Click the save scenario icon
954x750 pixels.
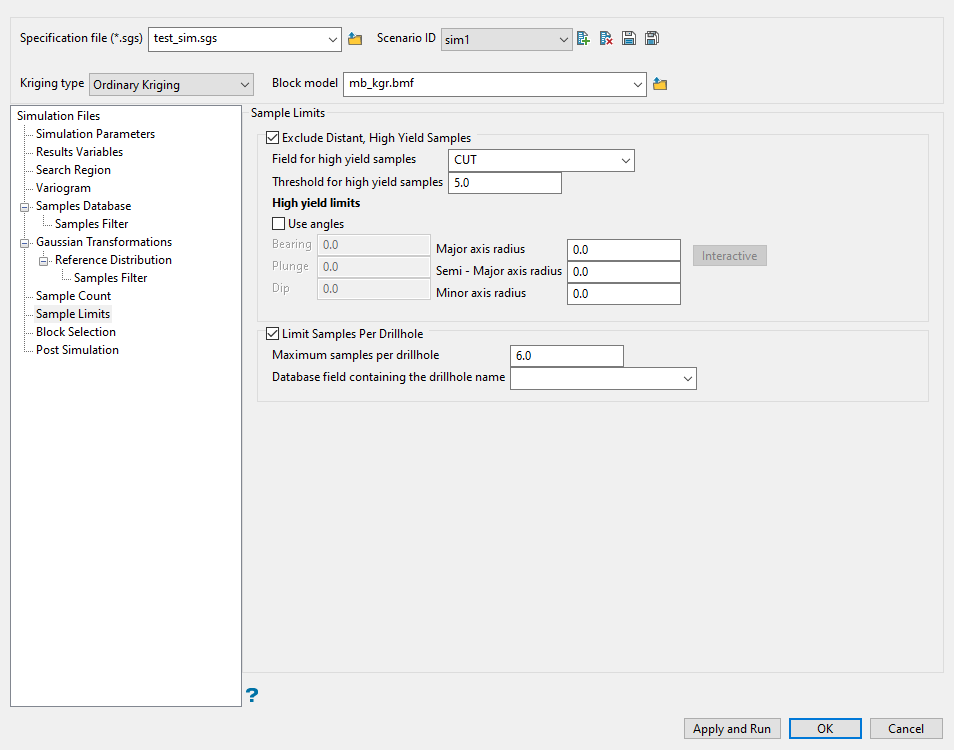(x=629, y=39)
